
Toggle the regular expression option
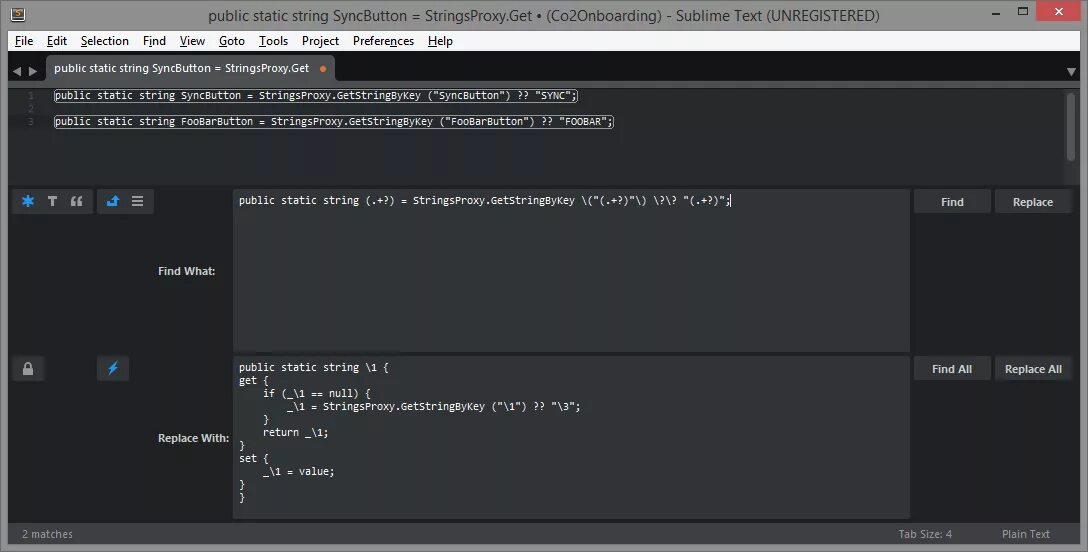click(x=28, y=201)
